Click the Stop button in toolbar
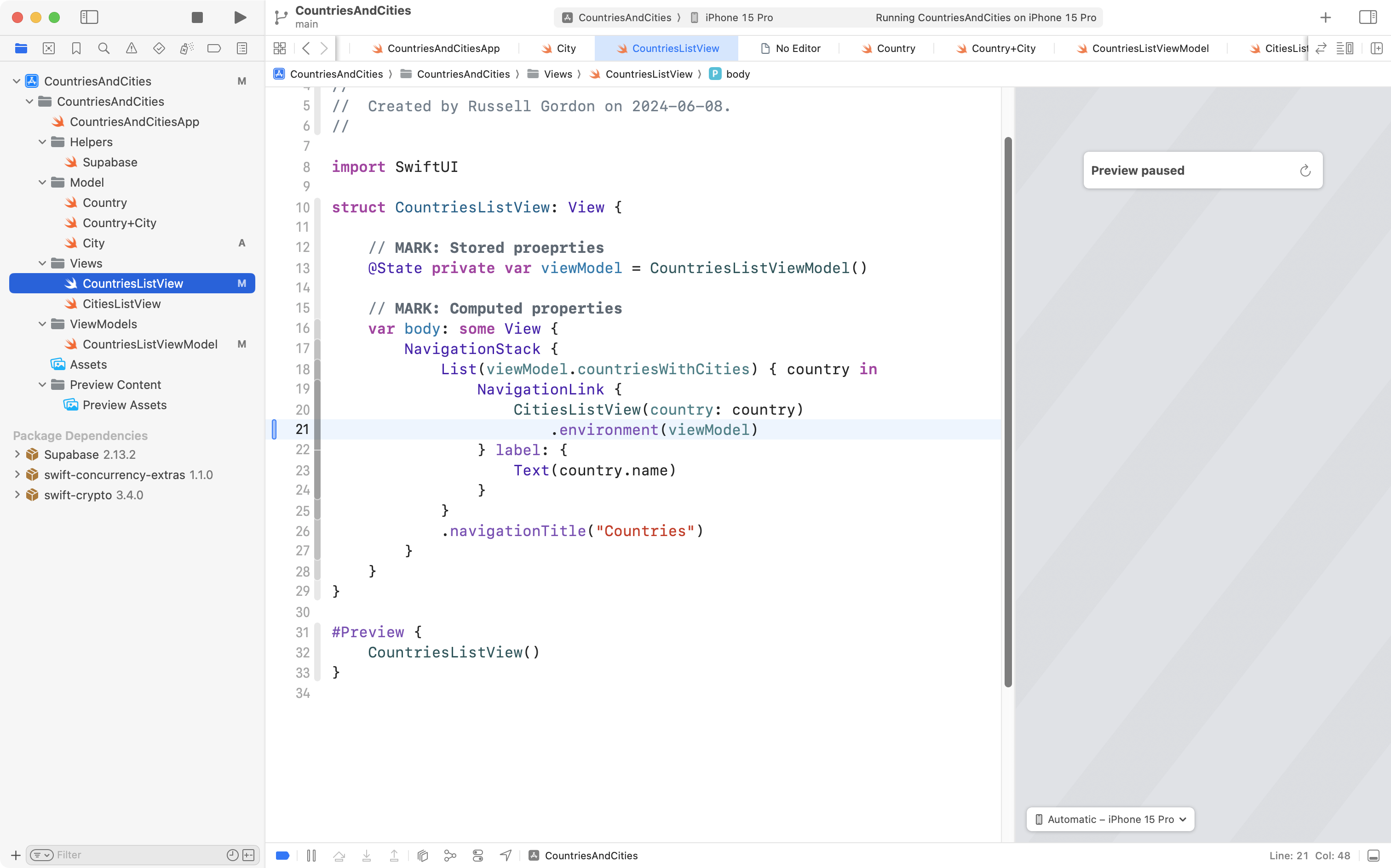 197,17
